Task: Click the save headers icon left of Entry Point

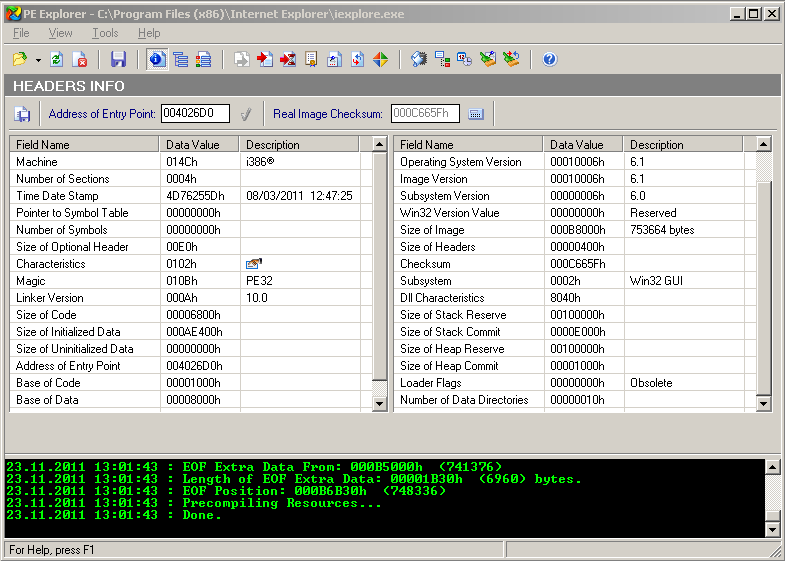Action: pos(22,114)
